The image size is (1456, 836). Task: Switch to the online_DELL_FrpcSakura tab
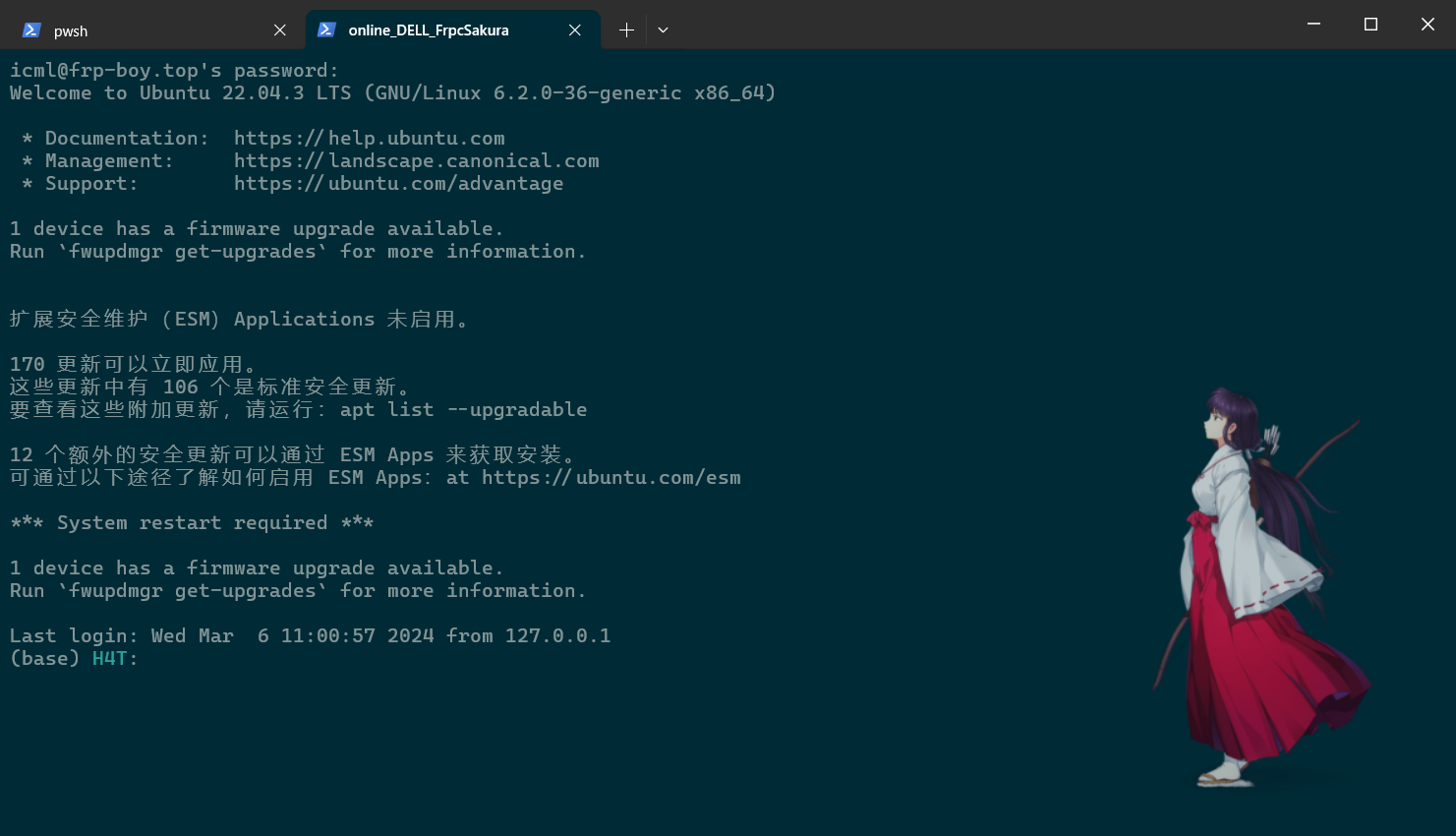tap(428, 30)
